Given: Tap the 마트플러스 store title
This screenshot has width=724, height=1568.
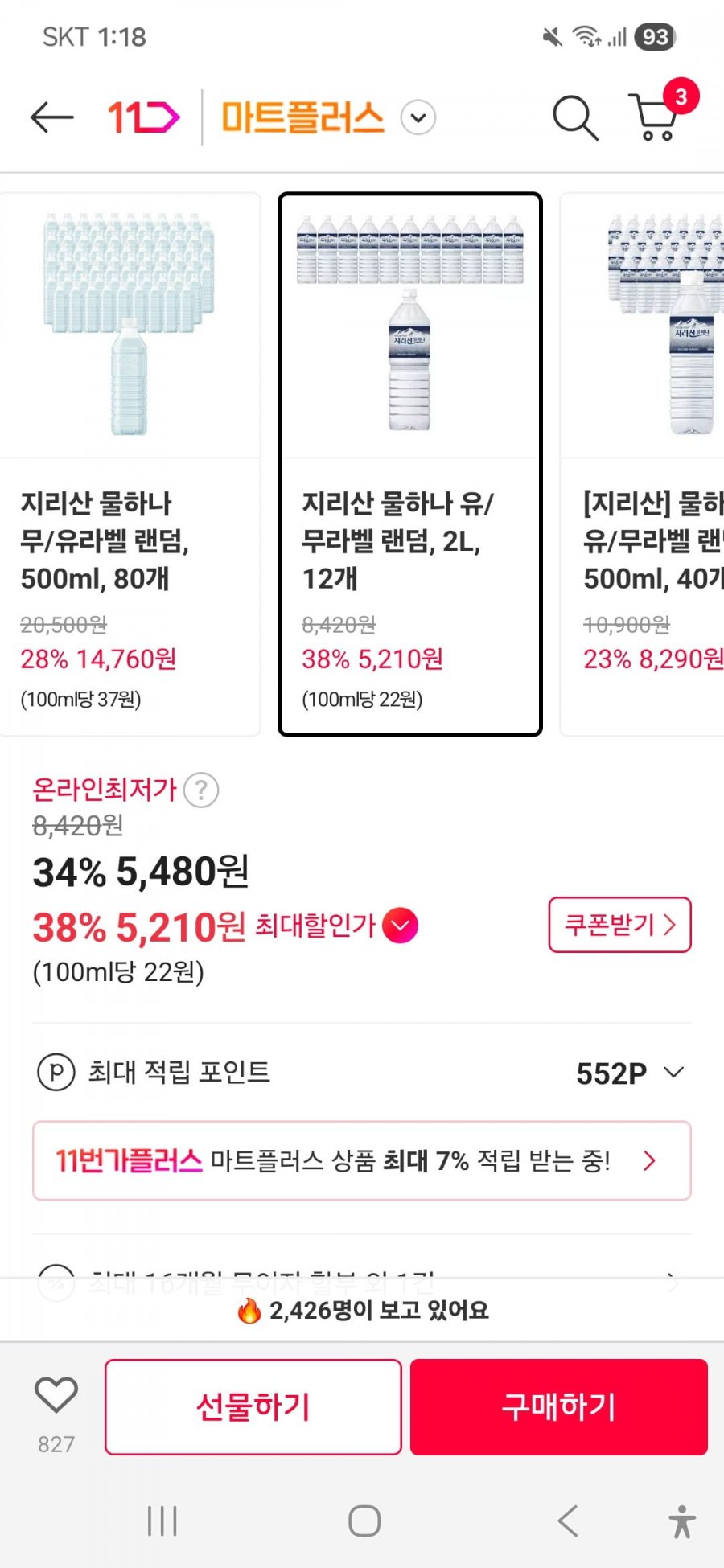Looking at the screenshot, I should coord(302,118).
